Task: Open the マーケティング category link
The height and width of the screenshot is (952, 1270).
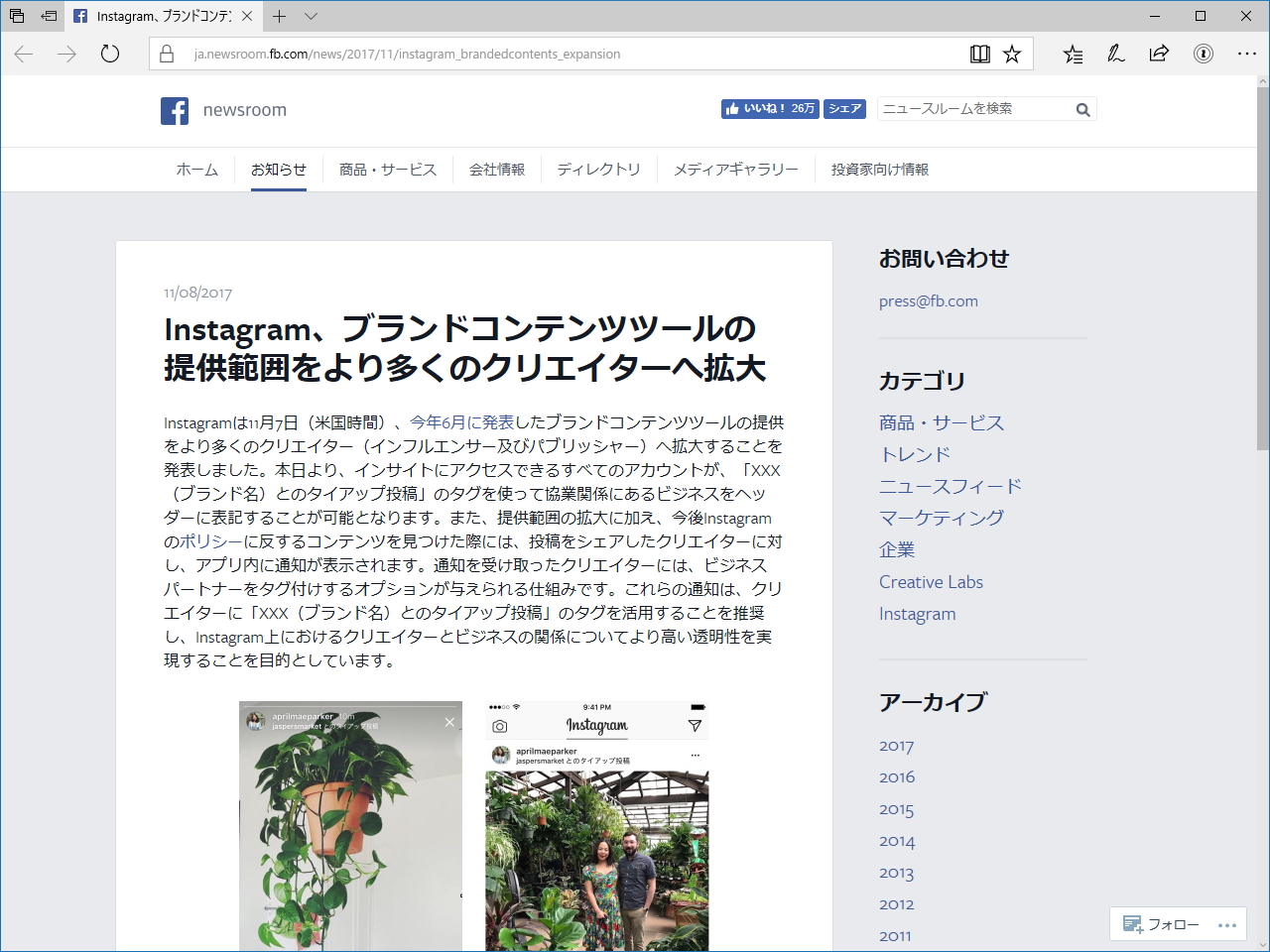Action: coord(942,518)
